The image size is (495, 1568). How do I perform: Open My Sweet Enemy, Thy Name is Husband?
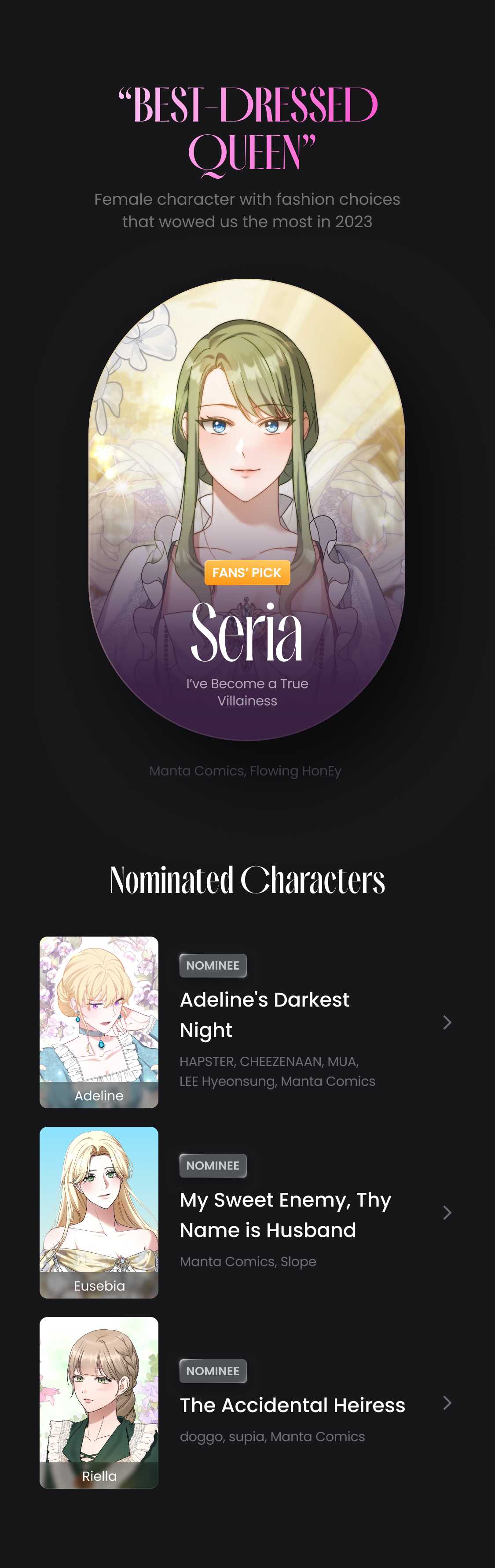(x=285, y=1215)
